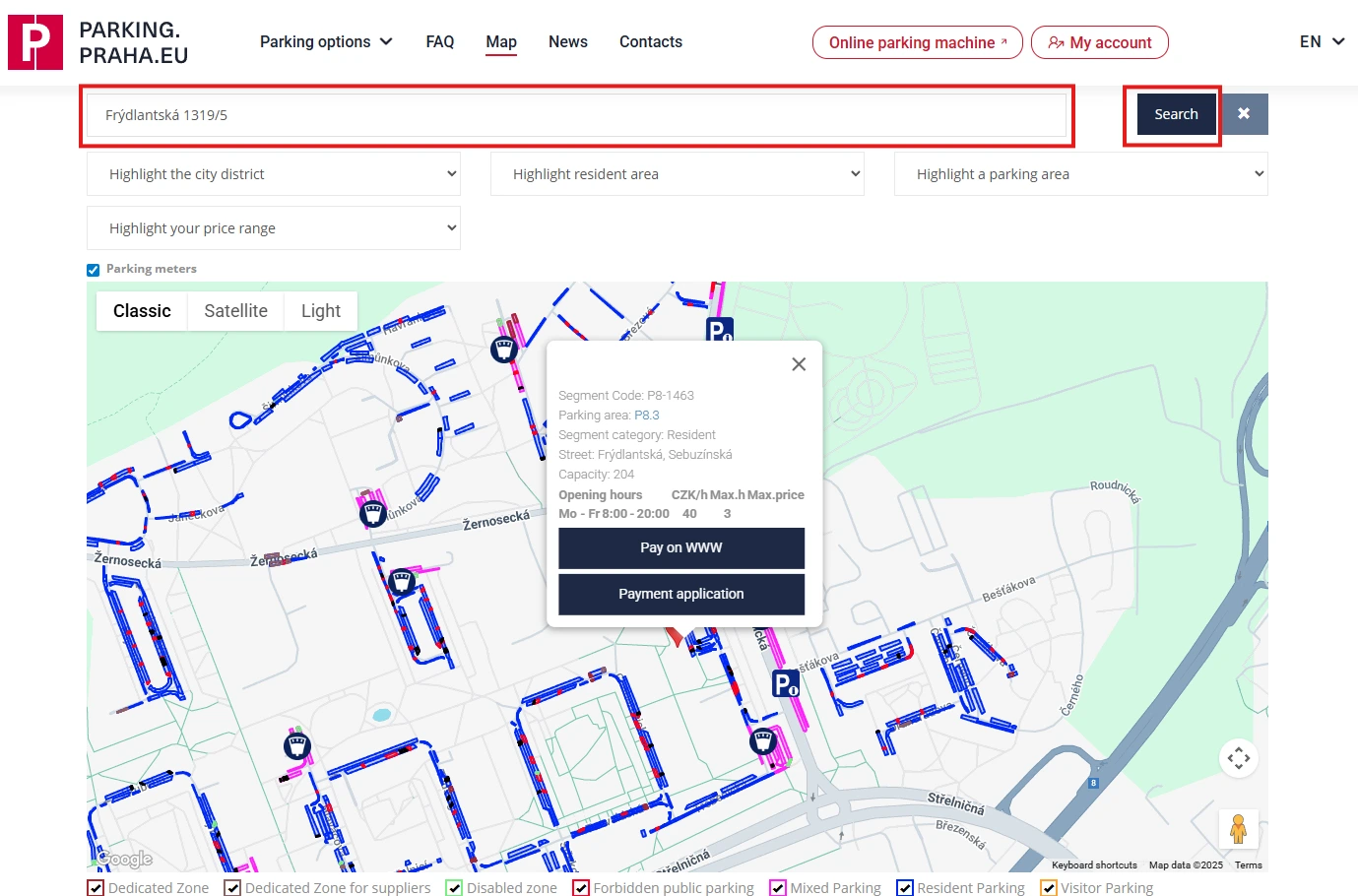The height and width of the screenshot is (896, 1358).
Task: Click the Capacity: 204 text
Action: 597,475
